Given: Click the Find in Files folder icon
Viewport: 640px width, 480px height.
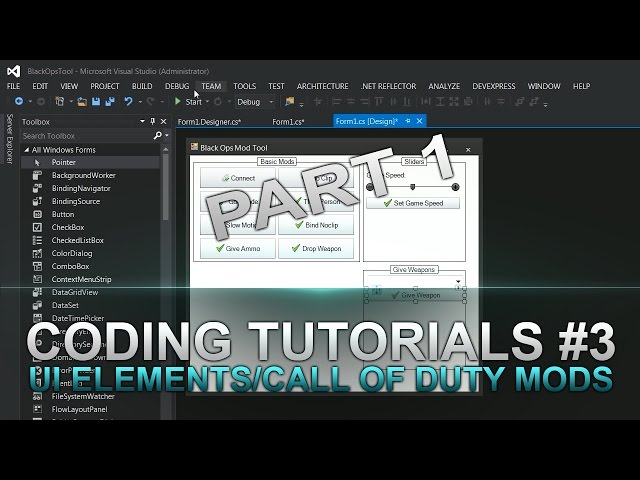Looking at the screenshot, I should [290, 101].
